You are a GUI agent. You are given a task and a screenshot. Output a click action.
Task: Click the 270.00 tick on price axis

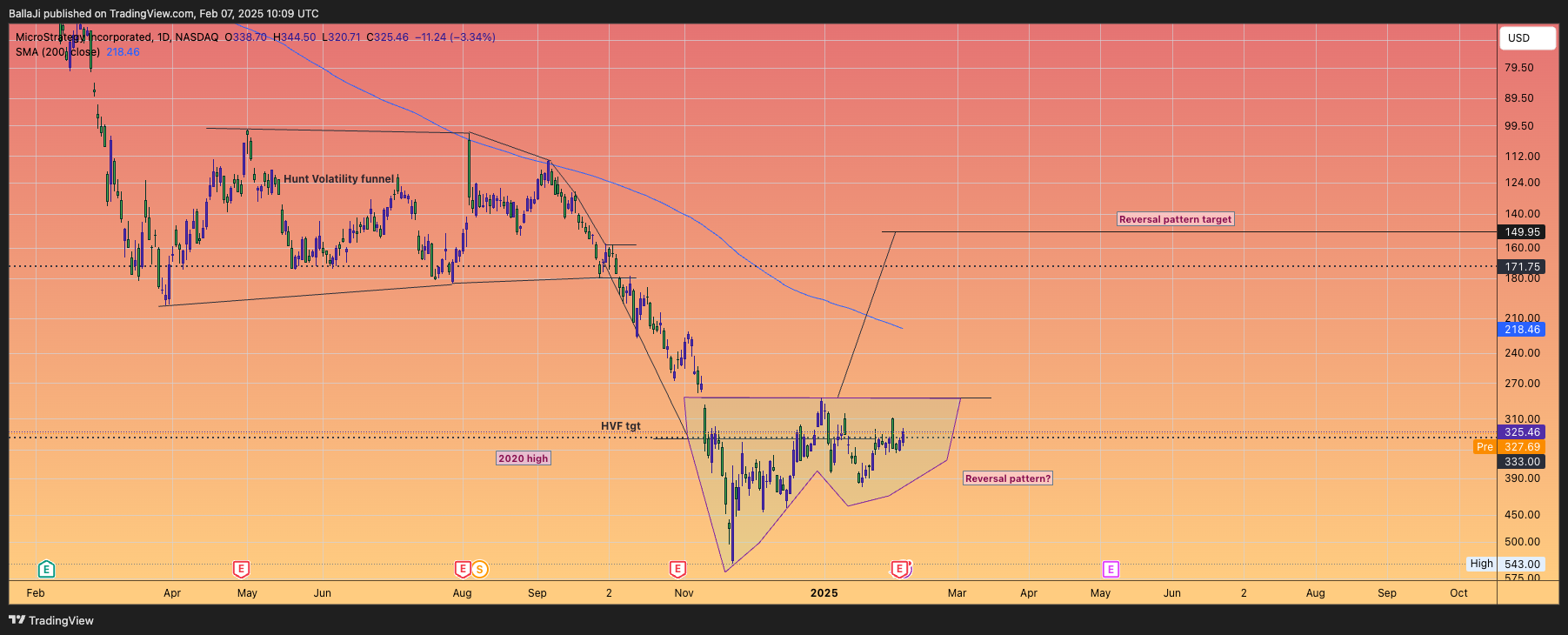pyautogui.click(x=1522, y=384)
